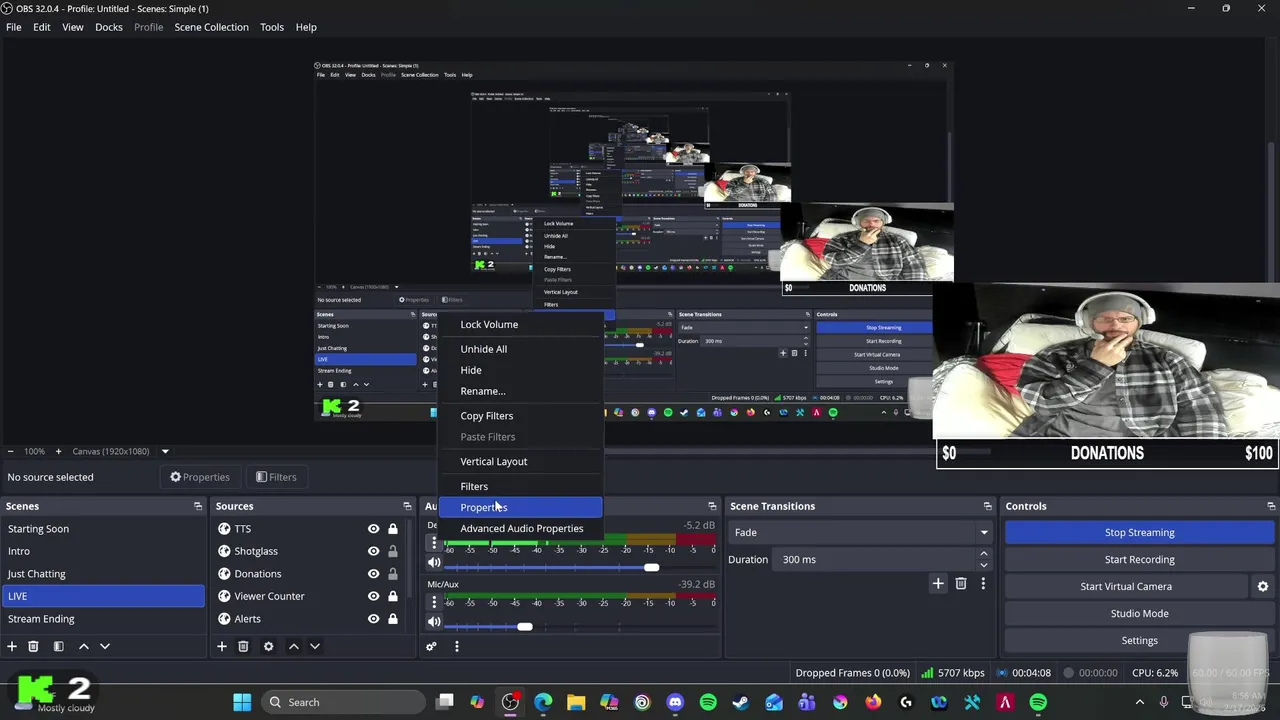Float the Scenes dock with its pop-out icon

(197, 506)
